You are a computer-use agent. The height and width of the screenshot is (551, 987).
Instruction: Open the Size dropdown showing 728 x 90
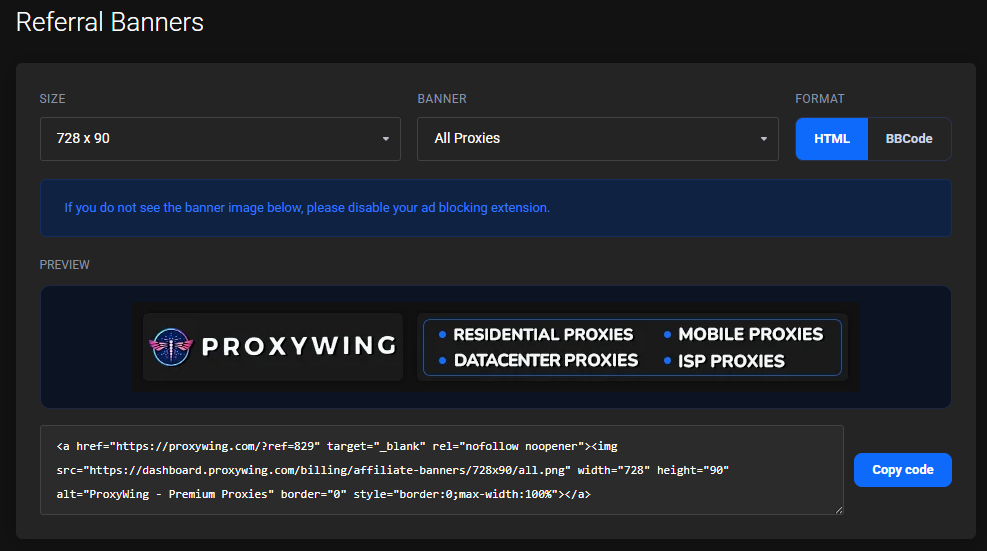pos(220,139)
